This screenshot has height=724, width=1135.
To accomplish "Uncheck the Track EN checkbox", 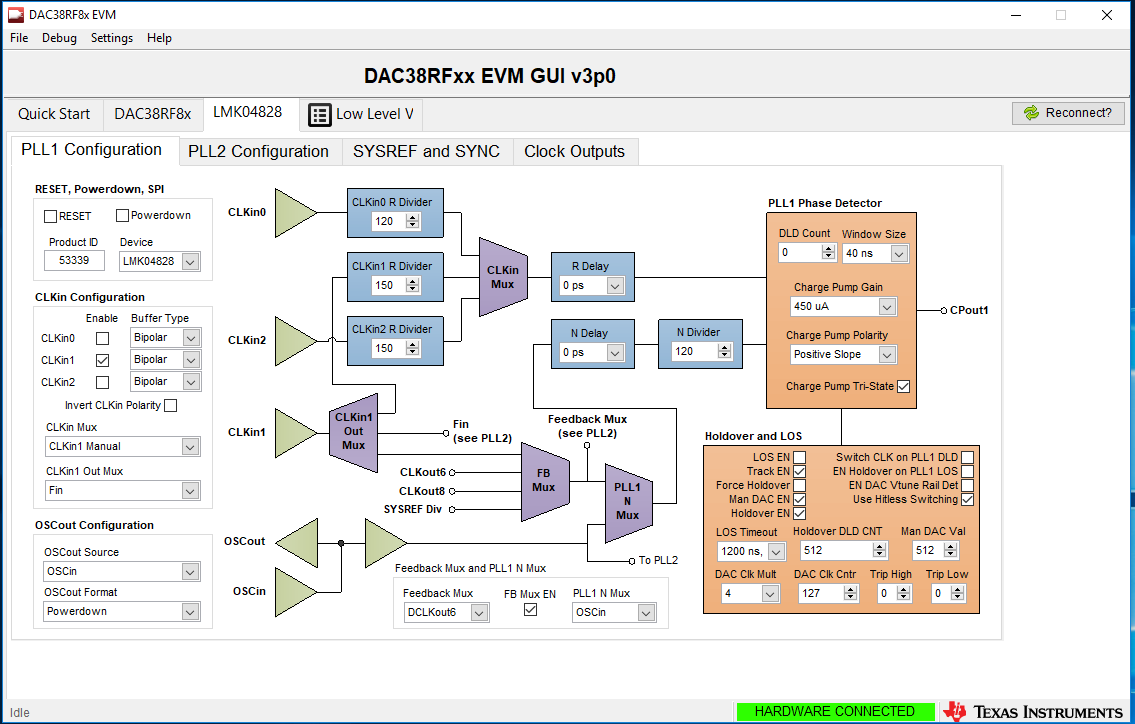I will (799, 471).
